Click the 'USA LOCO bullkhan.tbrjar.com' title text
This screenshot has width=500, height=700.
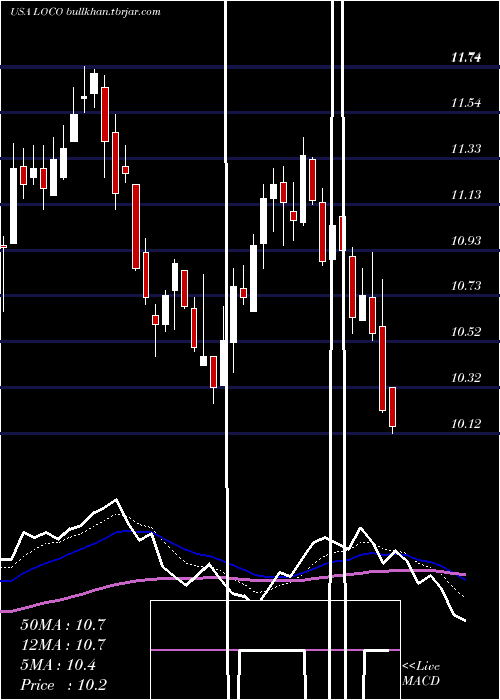pos(85,12)
